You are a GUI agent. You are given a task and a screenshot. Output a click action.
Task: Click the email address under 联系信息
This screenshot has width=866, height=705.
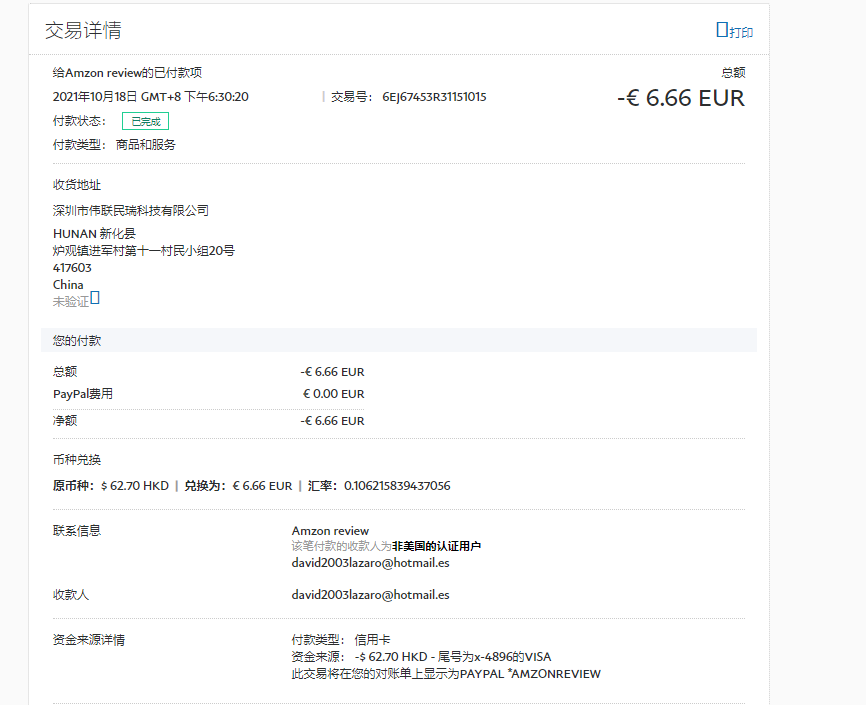pyautogui.click(x=370, y=563)
